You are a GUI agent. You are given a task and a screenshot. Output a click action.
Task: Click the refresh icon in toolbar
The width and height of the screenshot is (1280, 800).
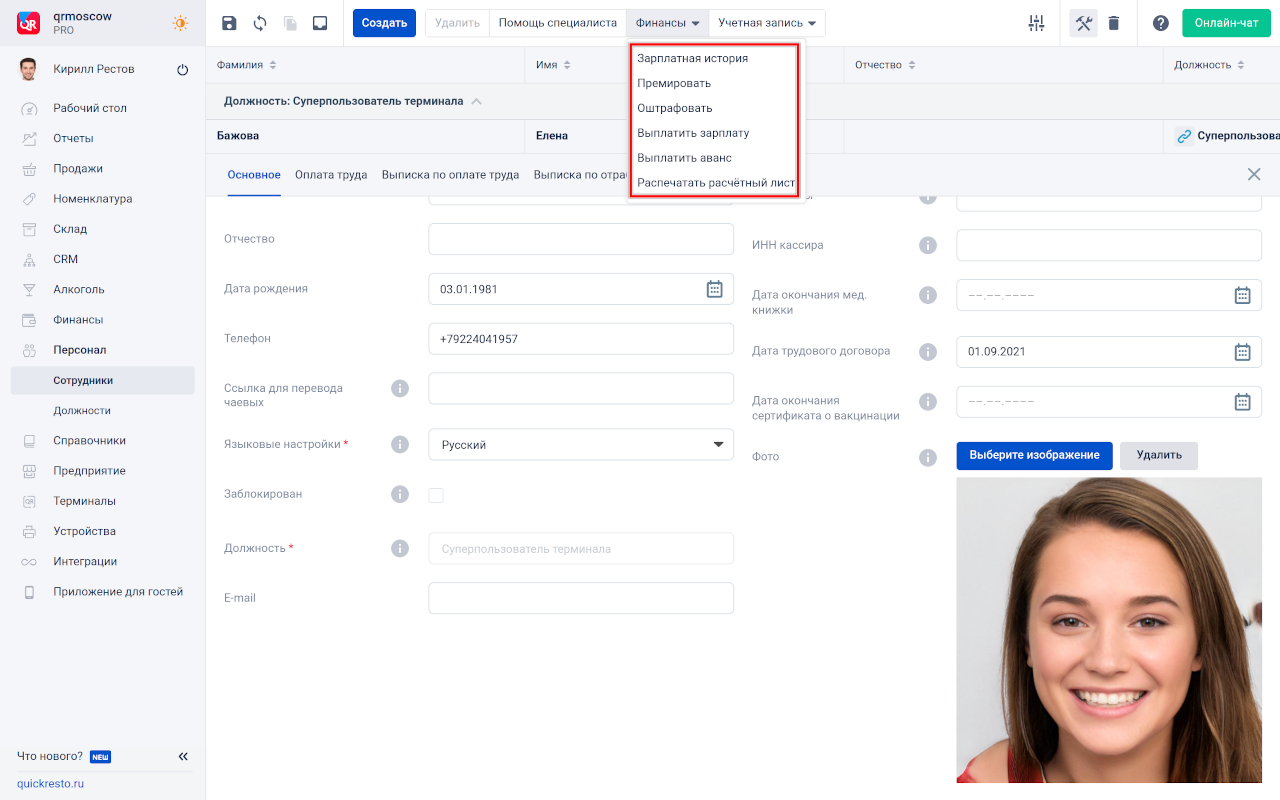pyautogui.click(x=260, y=23)
